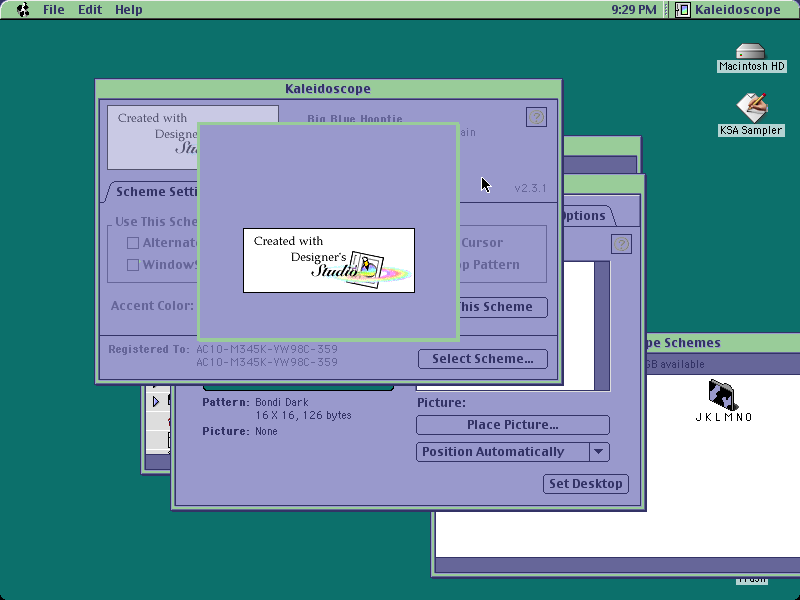The width and height of the screenshot is (800, 600).
Task: Click the white Designer's Studio splash image
Action: 329,260
